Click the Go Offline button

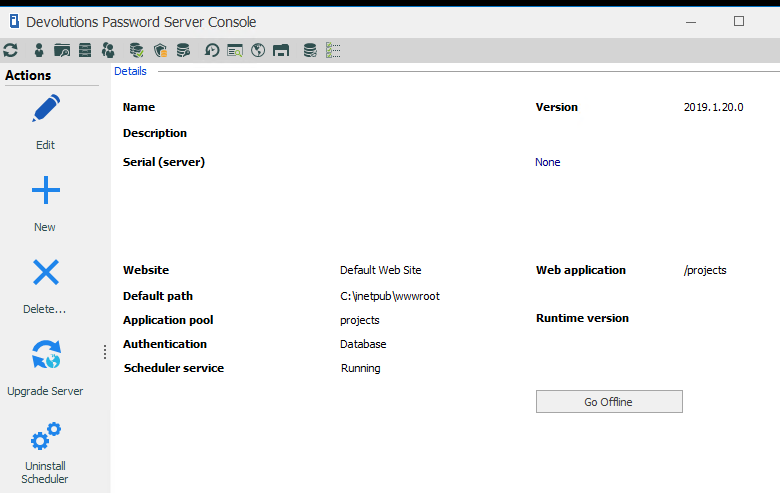pyautogui.click(x=609, y=401)
